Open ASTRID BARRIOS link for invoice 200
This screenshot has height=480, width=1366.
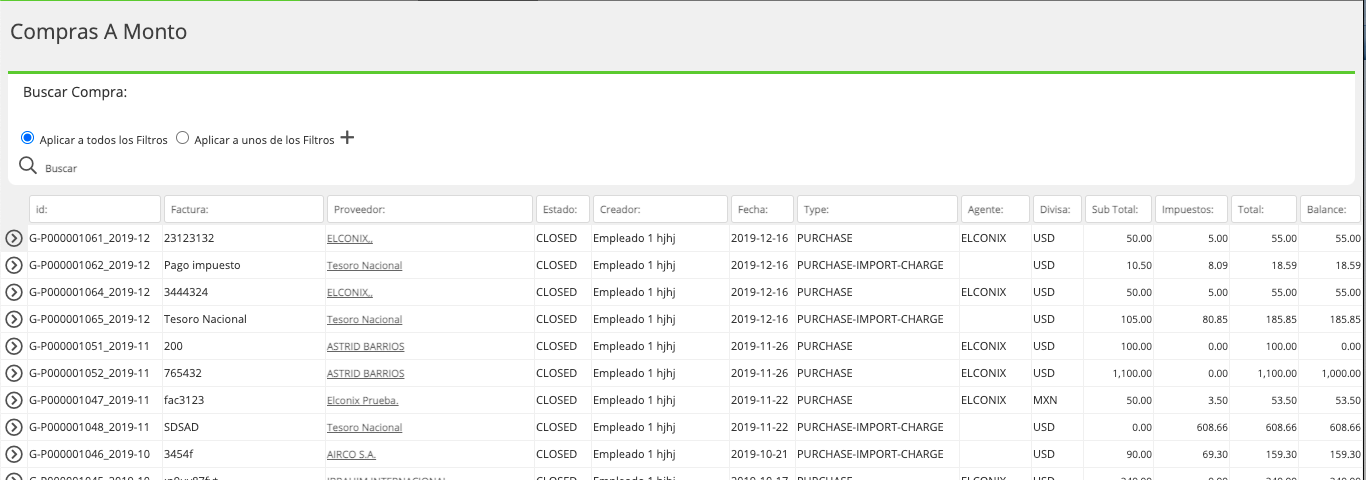click(x=365, y=347)
